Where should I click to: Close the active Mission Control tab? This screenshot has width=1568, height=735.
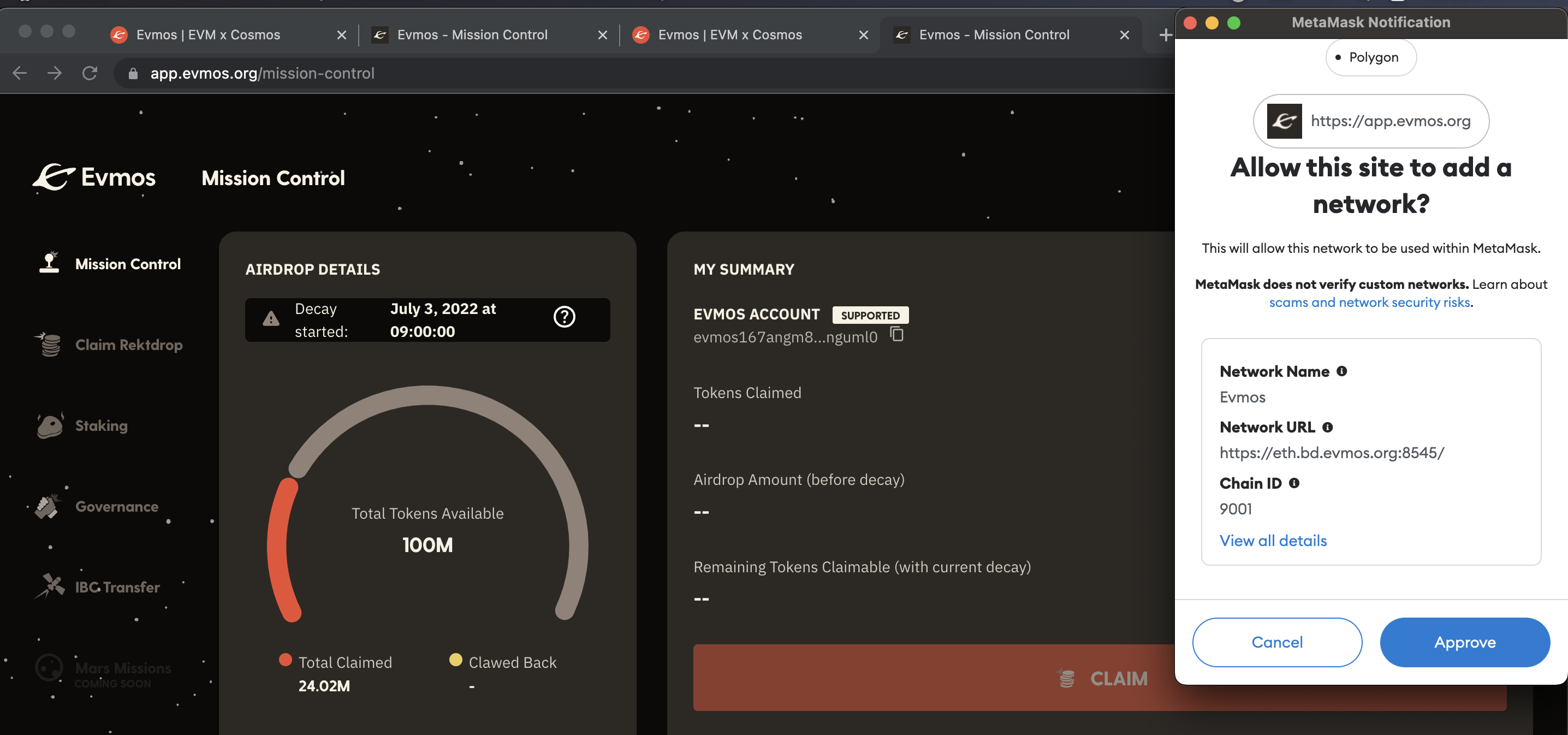tap(1124, 35)
